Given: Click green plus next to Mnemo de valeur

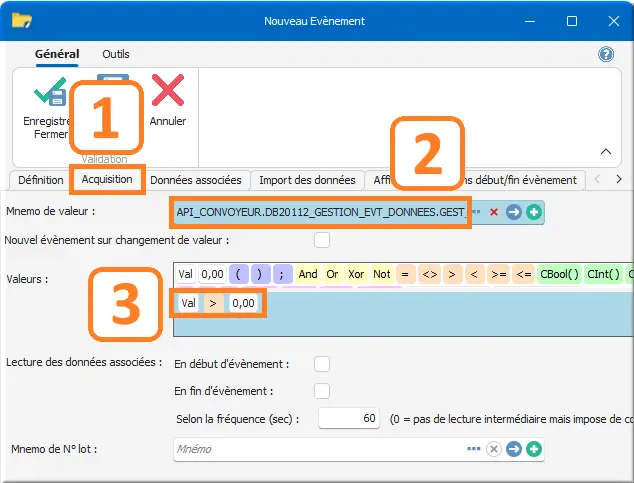Looking at the screenshot, I should point(534,212).
